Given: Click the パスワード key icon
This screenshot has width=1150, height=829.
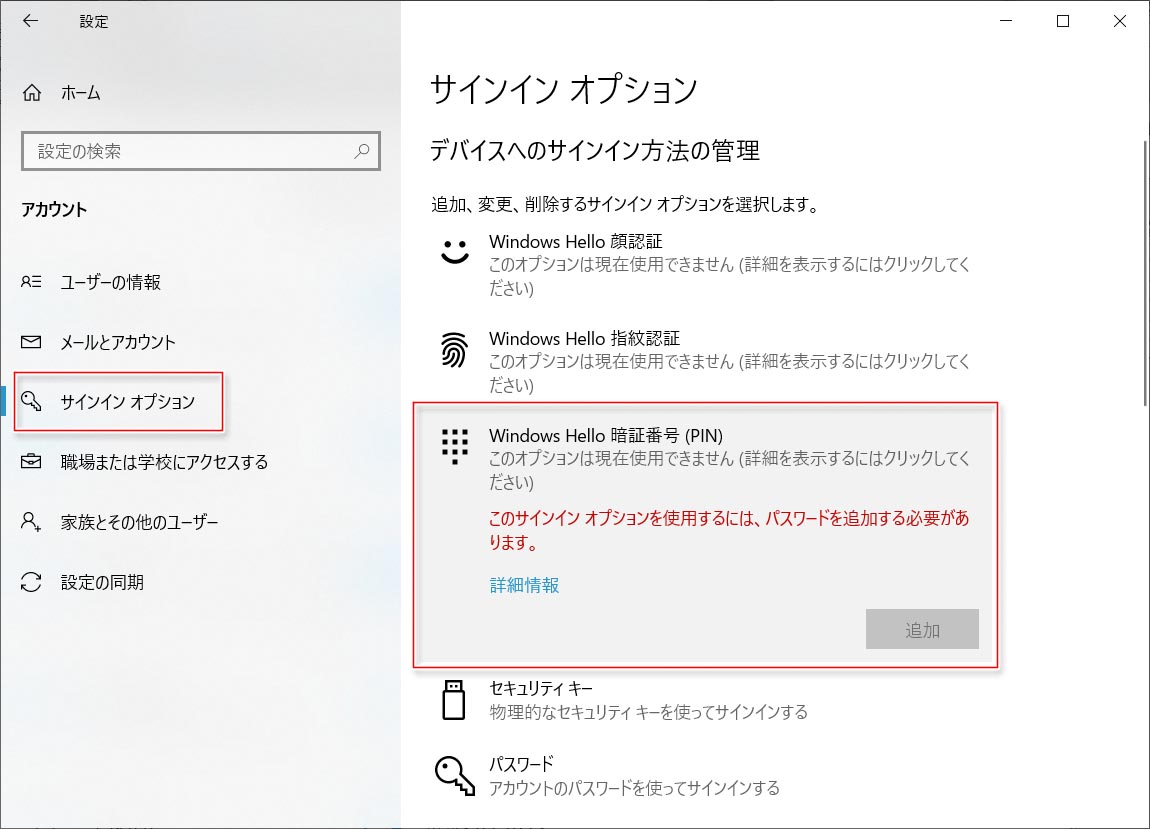Looking at the screenshot, I should 455,775.
